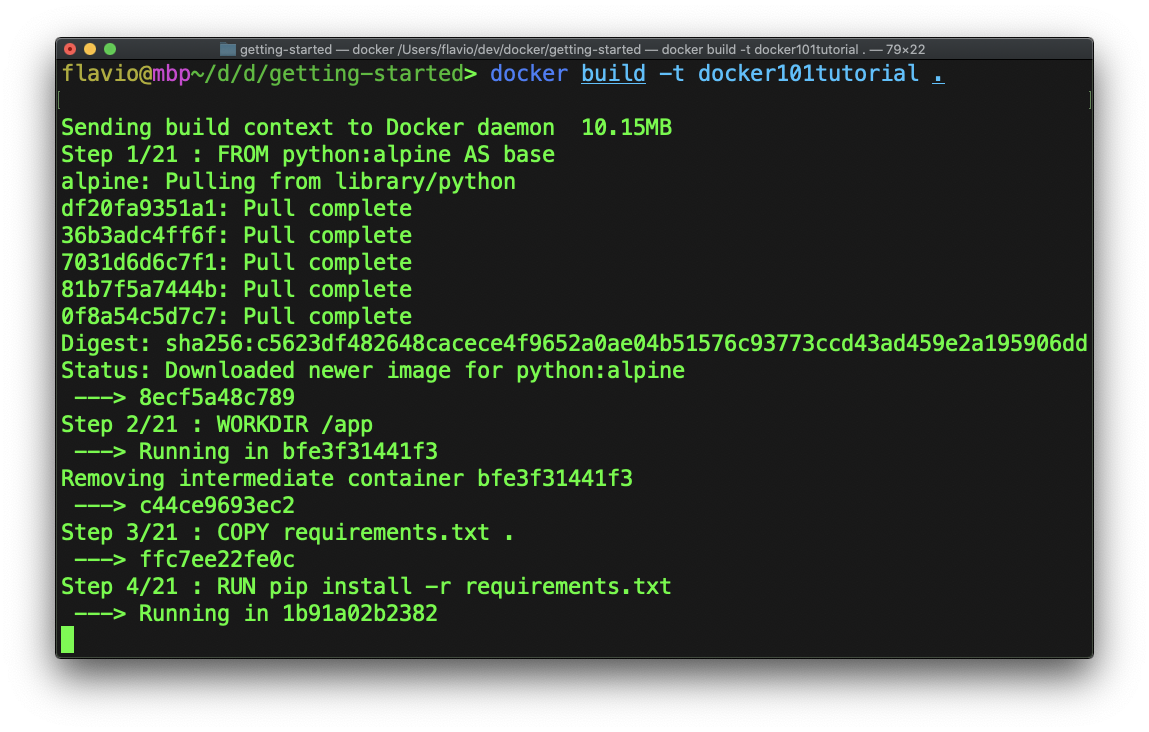Viewport: 1149px width, 732px height.
Task: Click the container ID 1b91a02b2382
Action: coord(360,614)
